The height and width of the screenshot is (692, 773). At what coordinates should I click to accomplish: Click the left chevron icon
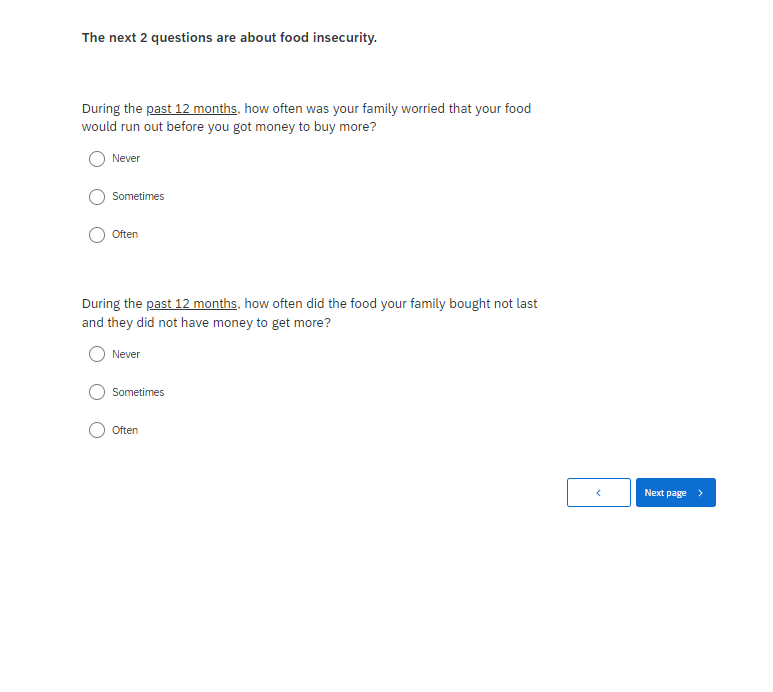point(598,493)
